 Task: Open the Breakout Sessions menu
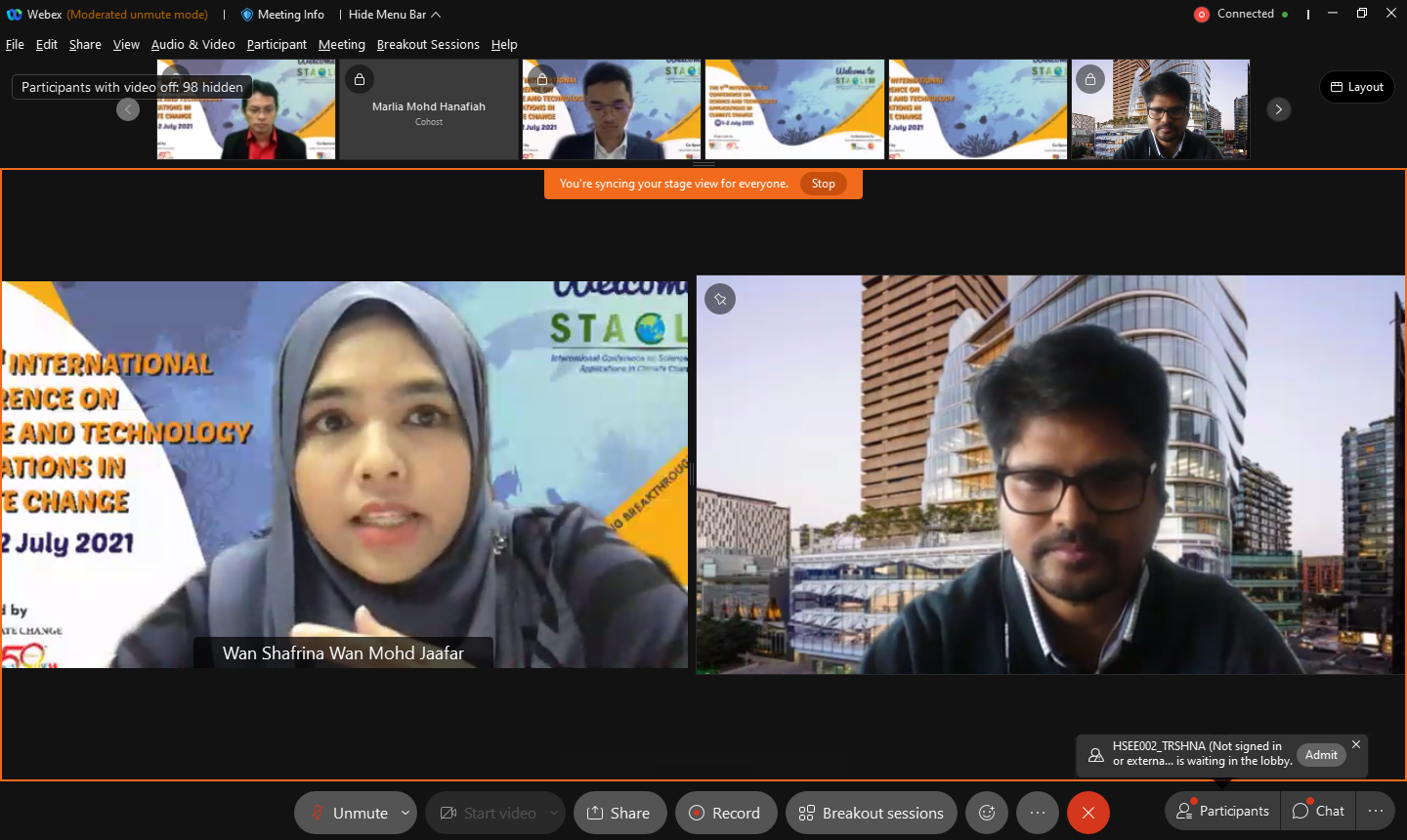(x=428, y=45)
